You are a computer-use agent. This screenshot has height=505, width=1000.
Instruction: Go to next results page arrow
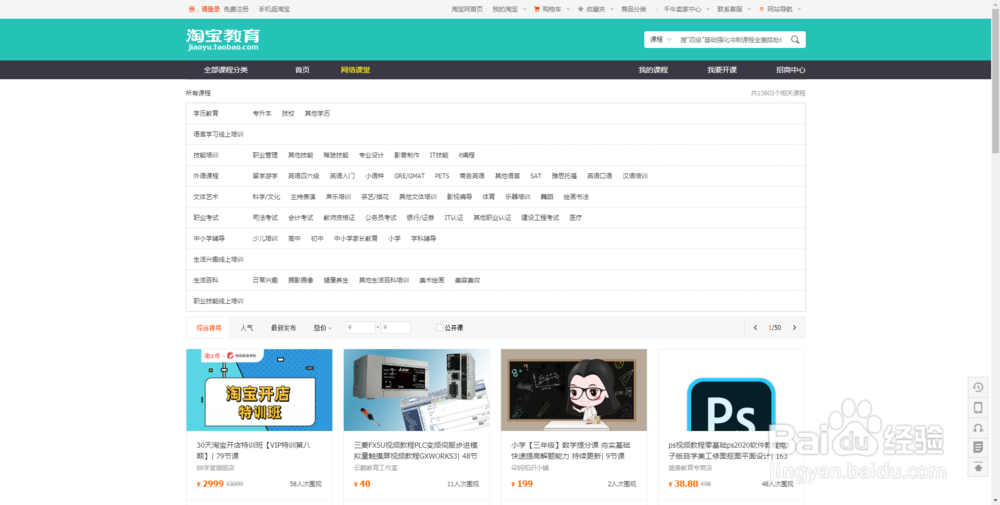coord(795,328)
